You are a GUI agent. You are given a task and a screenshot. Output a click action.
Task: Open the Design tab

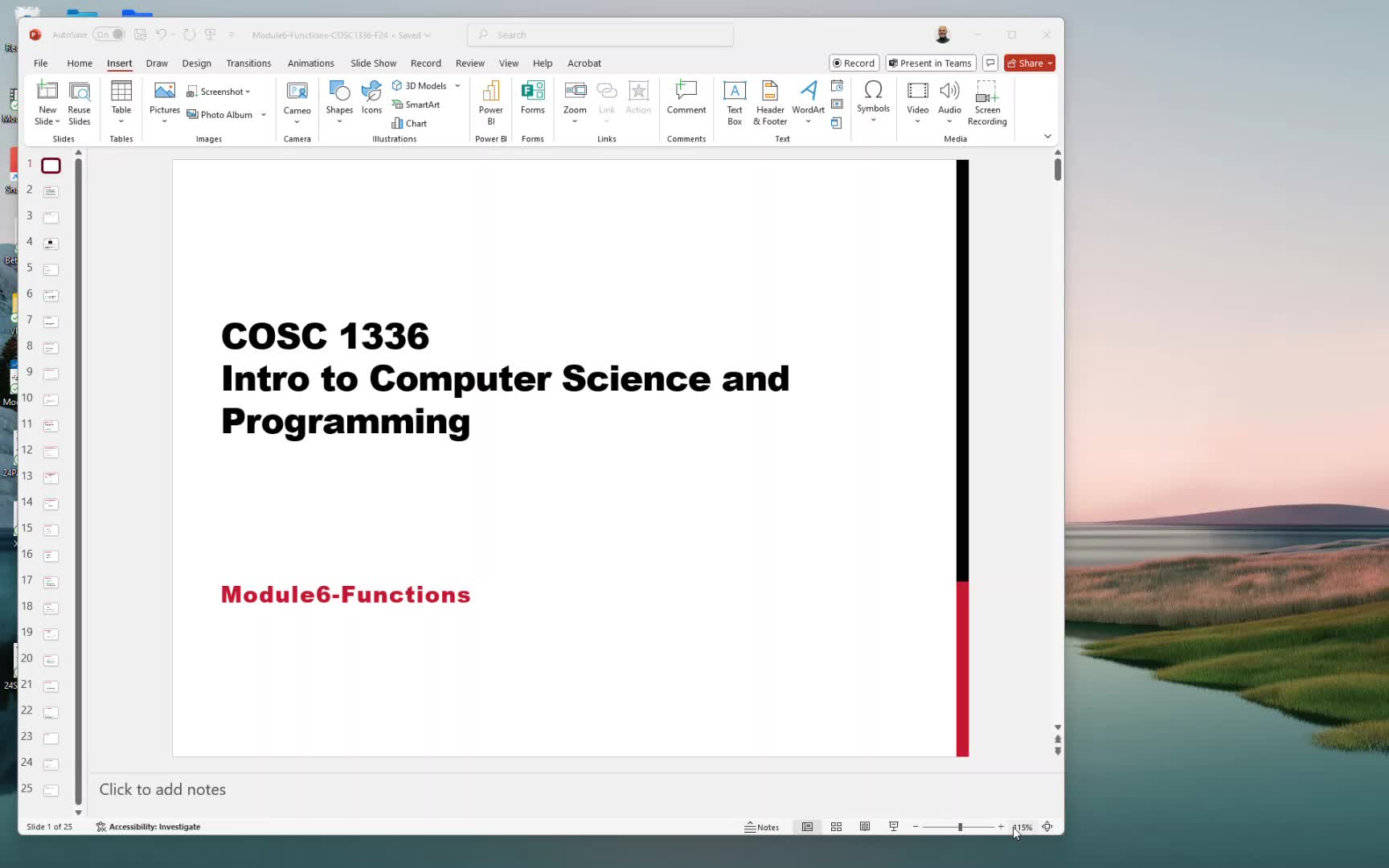(x=196, y=63)
